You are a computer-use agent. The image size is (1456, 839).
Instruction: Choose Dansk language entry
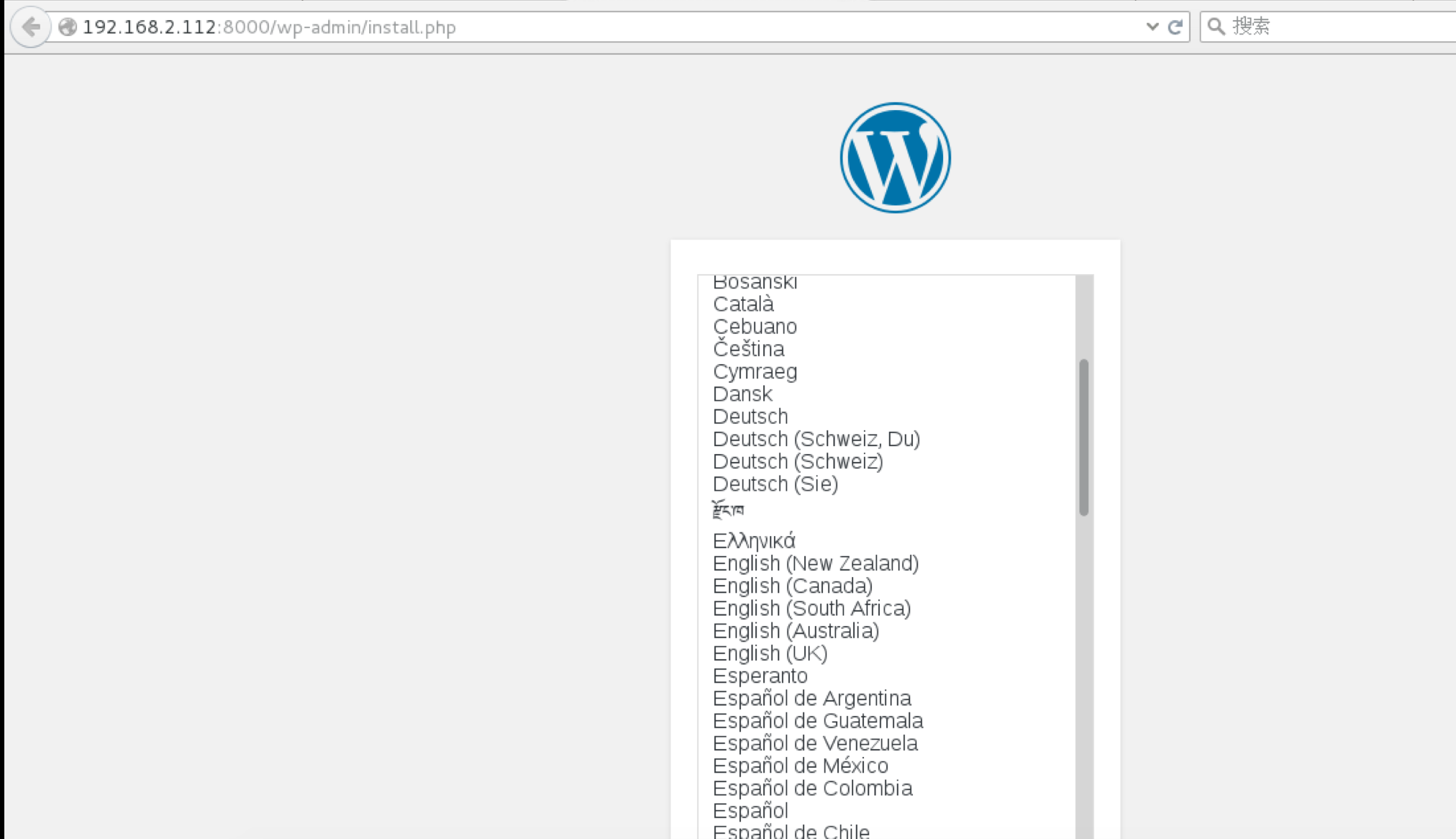point(742,394)
